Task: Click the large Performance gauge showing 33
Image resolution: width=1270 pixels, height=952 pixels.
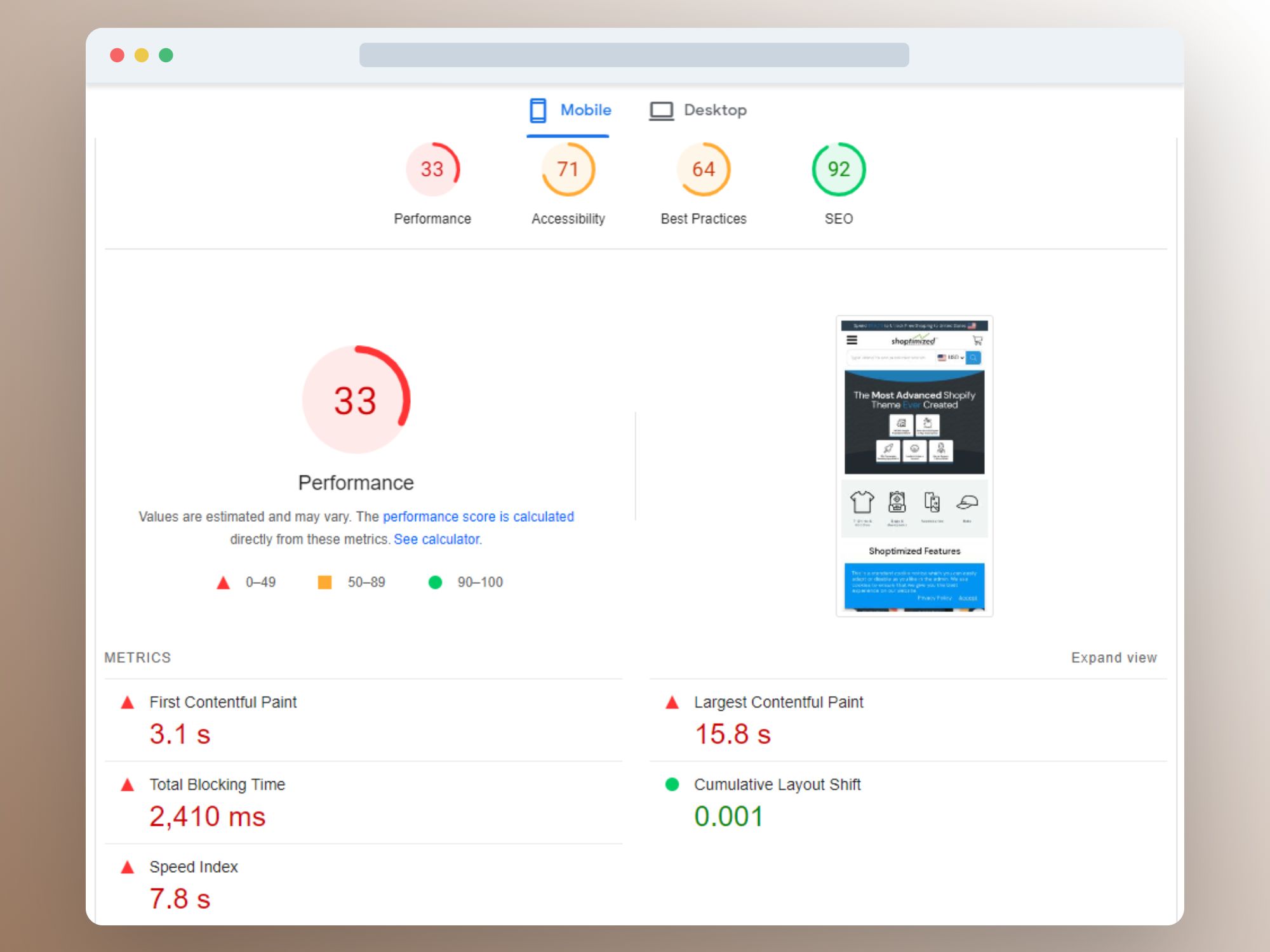Action: (356, 400)
